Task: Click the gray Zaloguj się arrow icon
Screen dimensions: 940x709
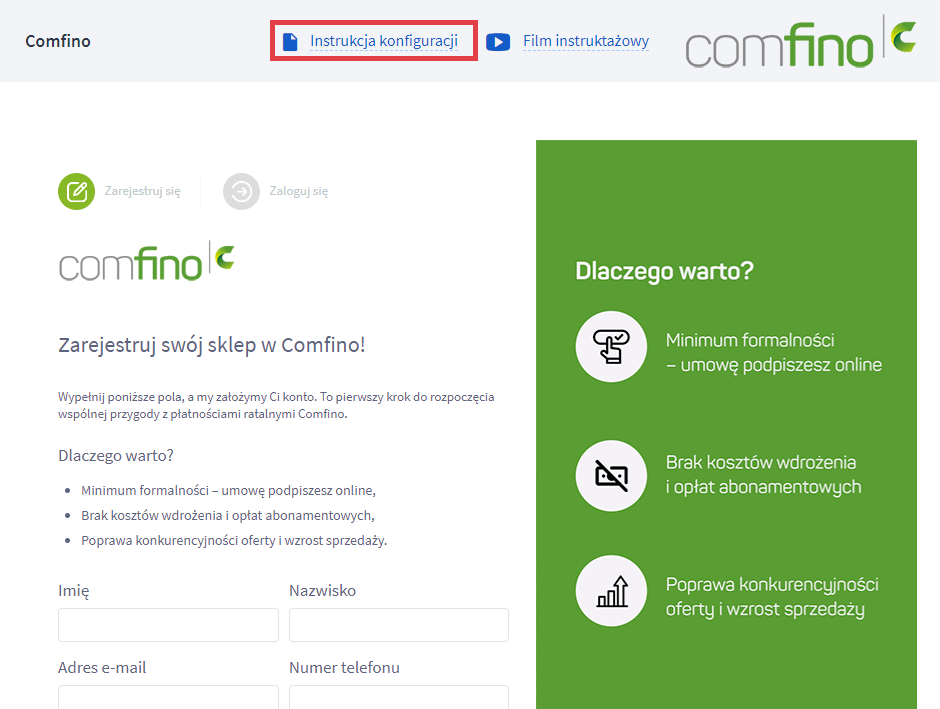Action: tap(241, 191)
